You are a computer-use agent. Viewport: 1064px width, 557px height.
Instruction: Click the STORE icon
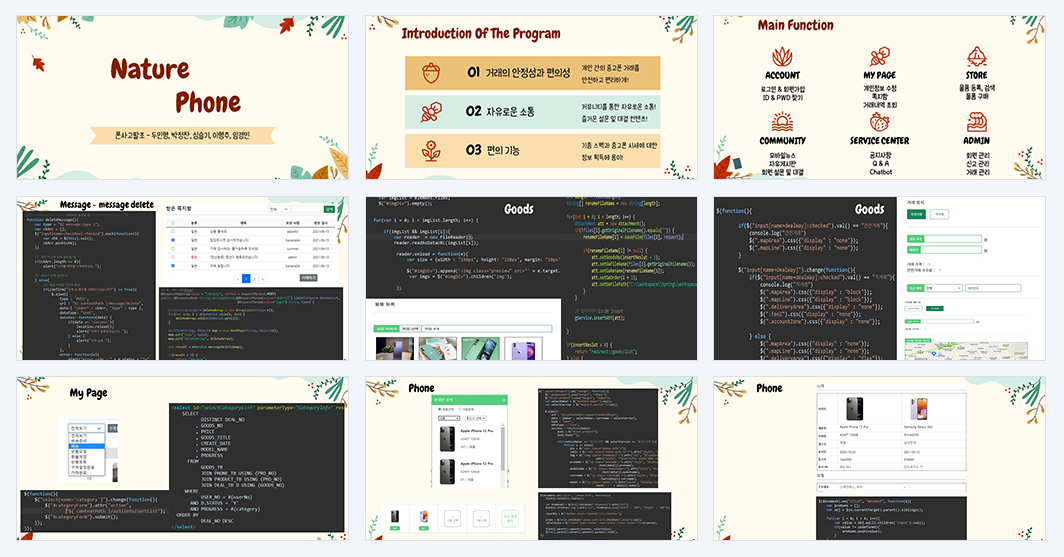click(976, 57)
